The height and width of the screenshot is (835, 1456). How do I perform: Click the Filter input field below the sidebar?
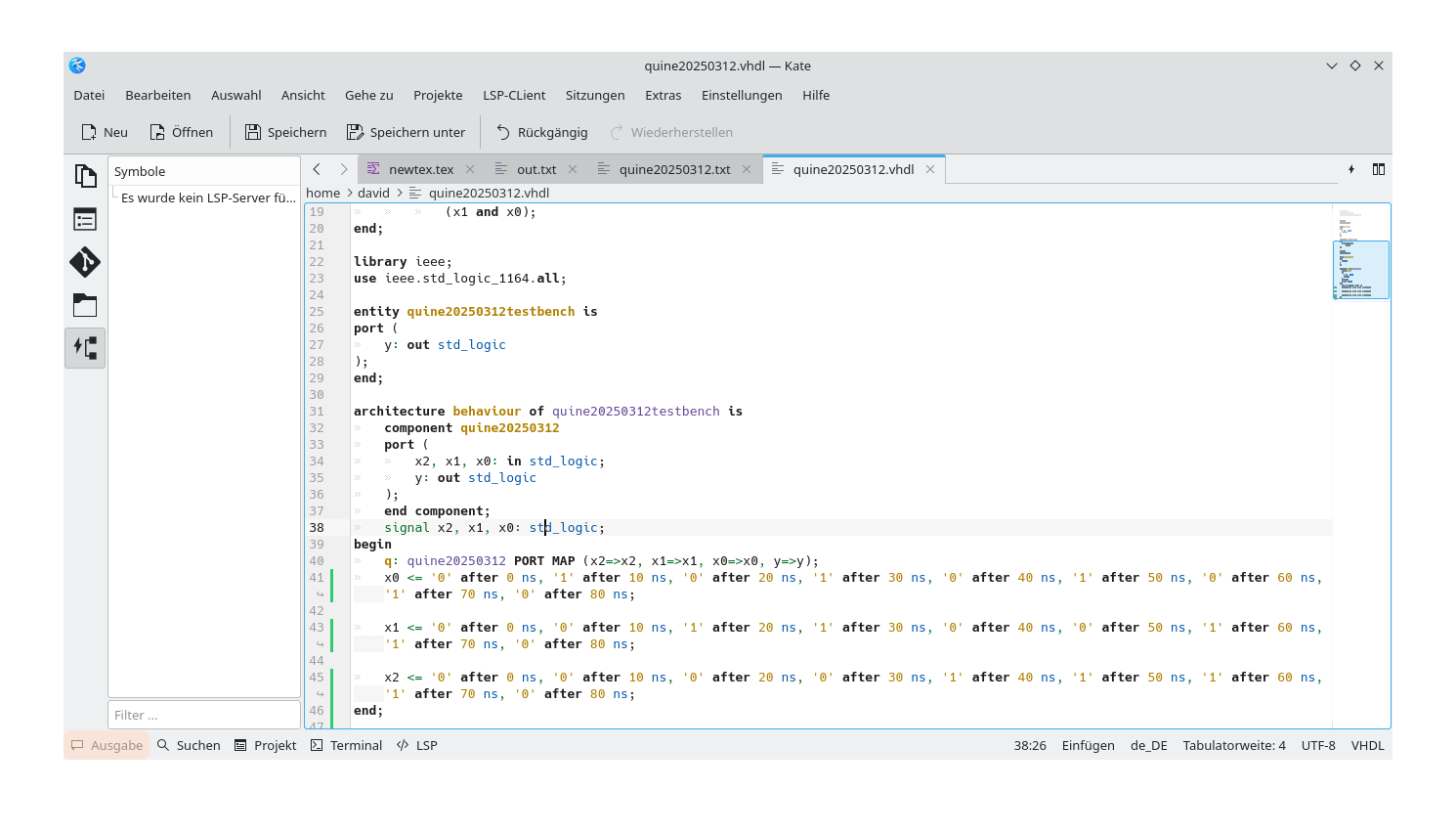(x=204, y=715)
